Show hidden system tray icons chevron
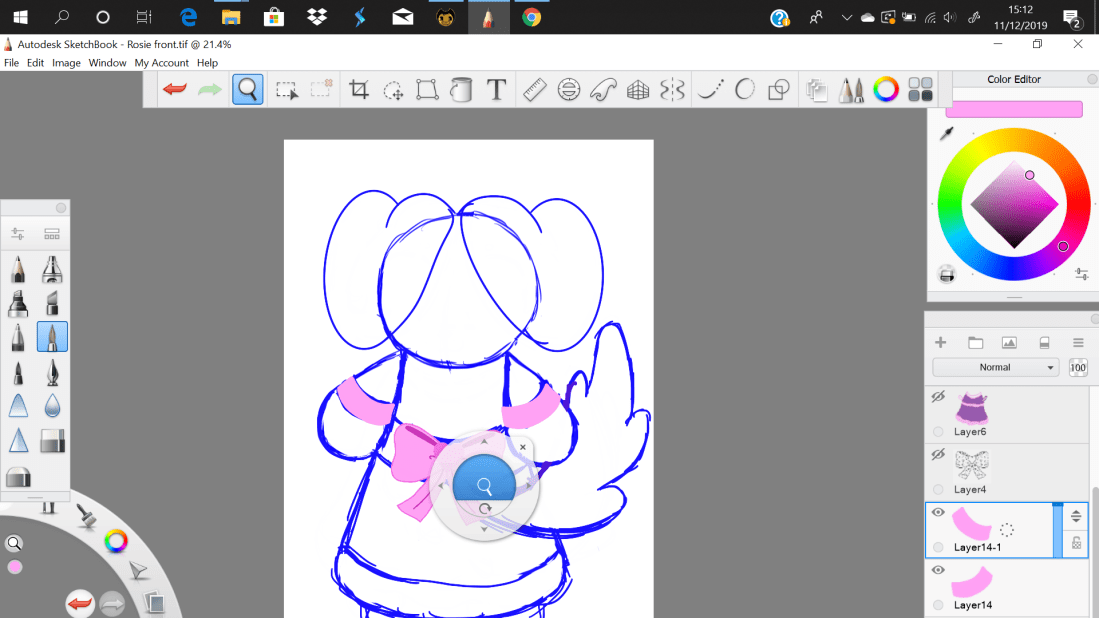Viewport: 1099px width, 618px height. click(847, 17)
